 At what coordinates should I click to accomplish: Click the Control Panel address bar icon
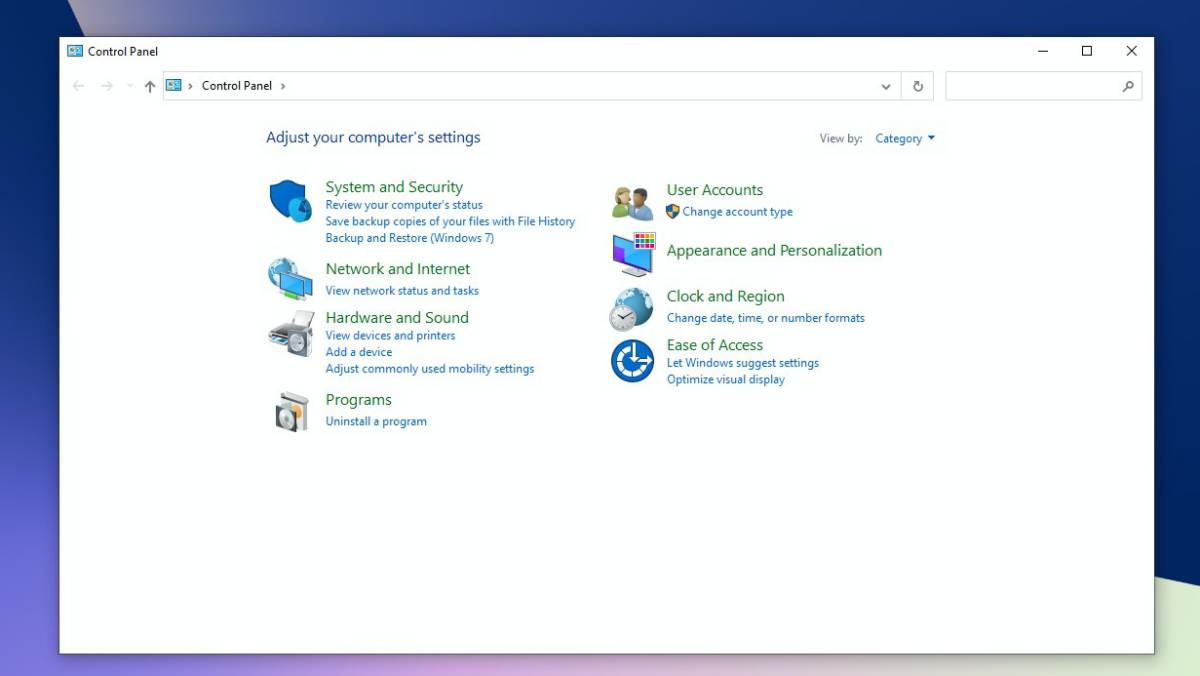coord(174,85)
